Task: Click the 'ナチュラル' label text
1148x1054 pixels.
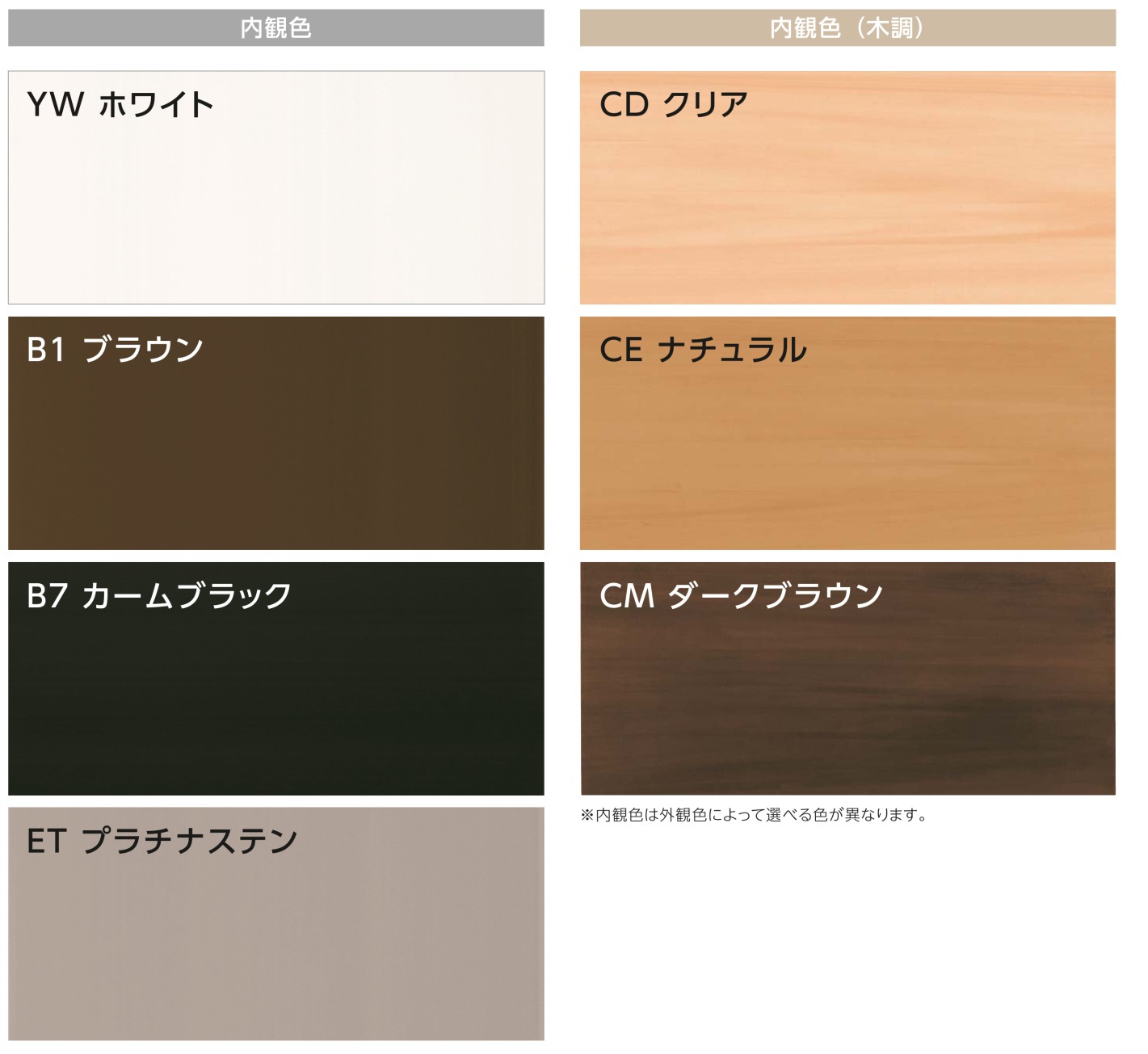Action: coord(732,350)
